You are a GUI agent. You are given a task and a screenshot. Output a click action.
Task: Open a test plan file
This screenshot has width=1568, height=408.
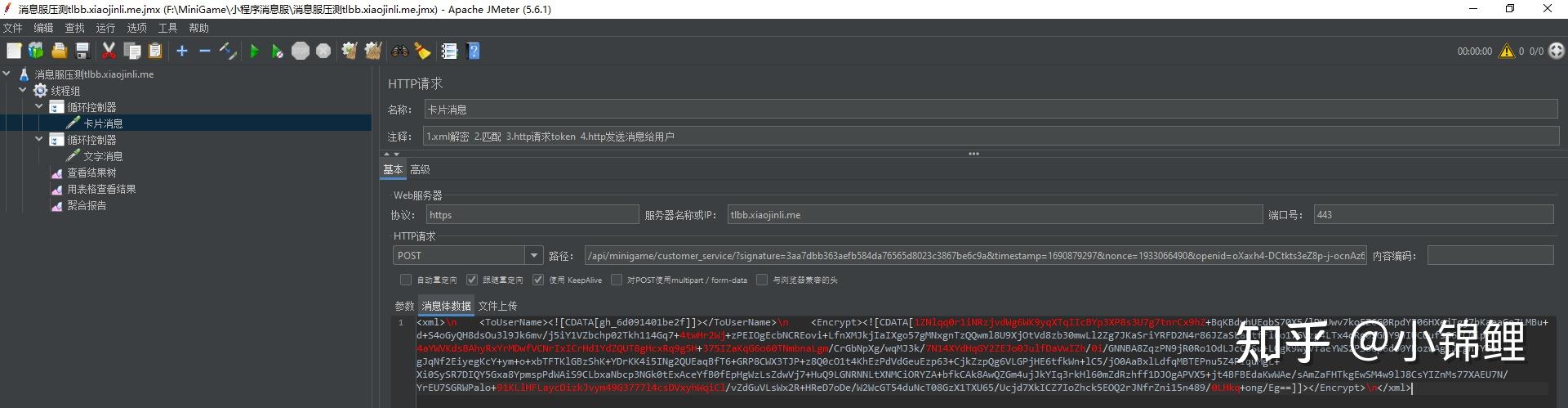tap(59, 51)
